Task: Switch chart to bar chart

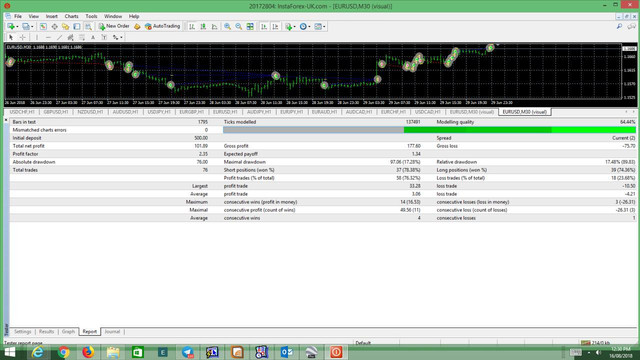Action: coord(192,27)
